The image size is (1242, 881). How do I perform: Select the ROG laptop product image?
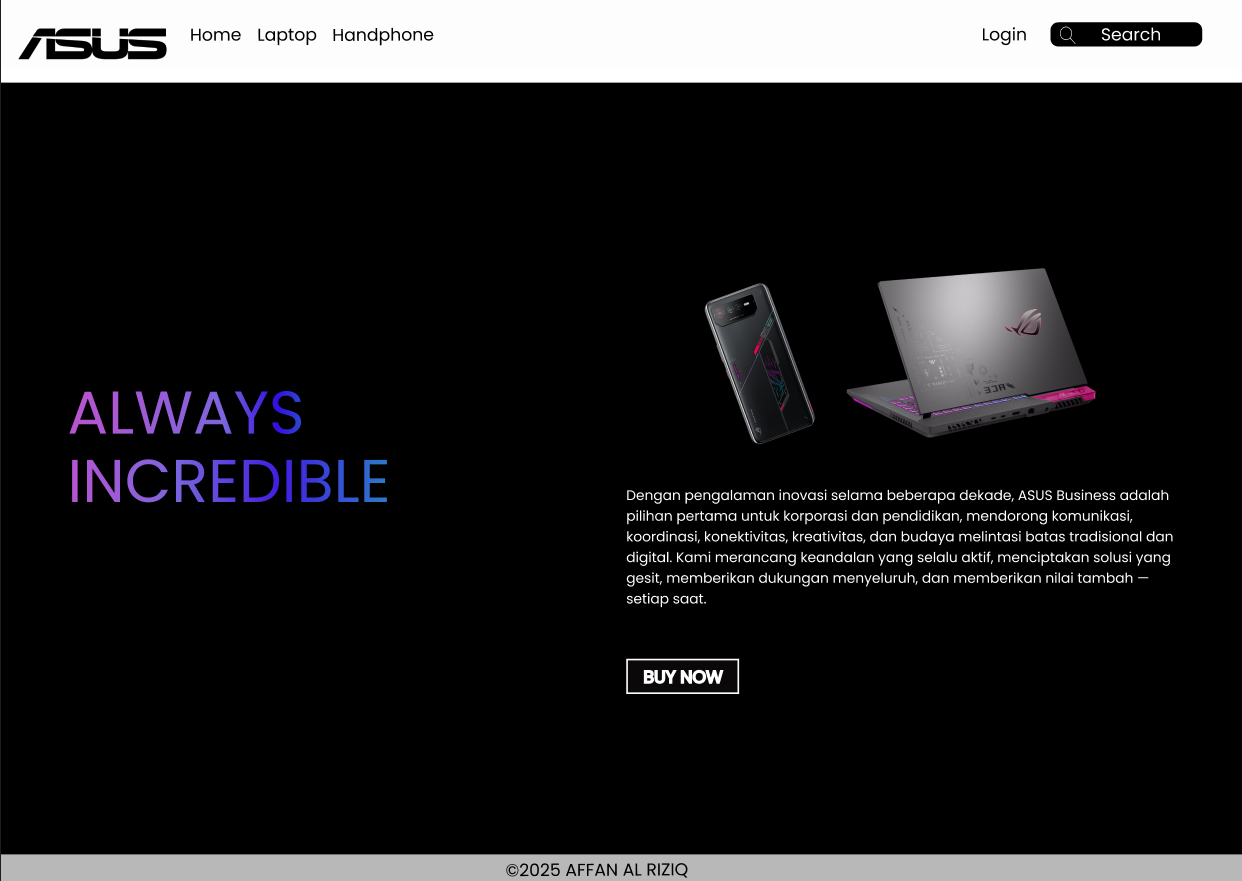pos(971,352)
